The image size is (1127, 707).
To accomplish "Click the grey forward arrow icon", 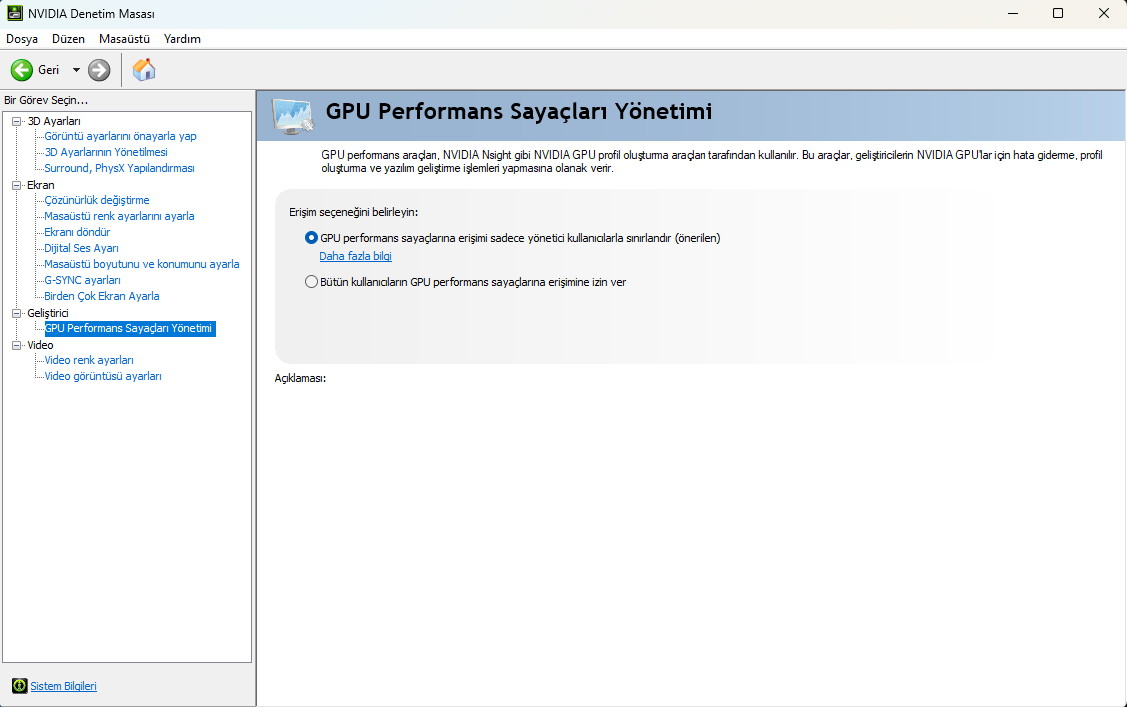I will tap(99, 70).
